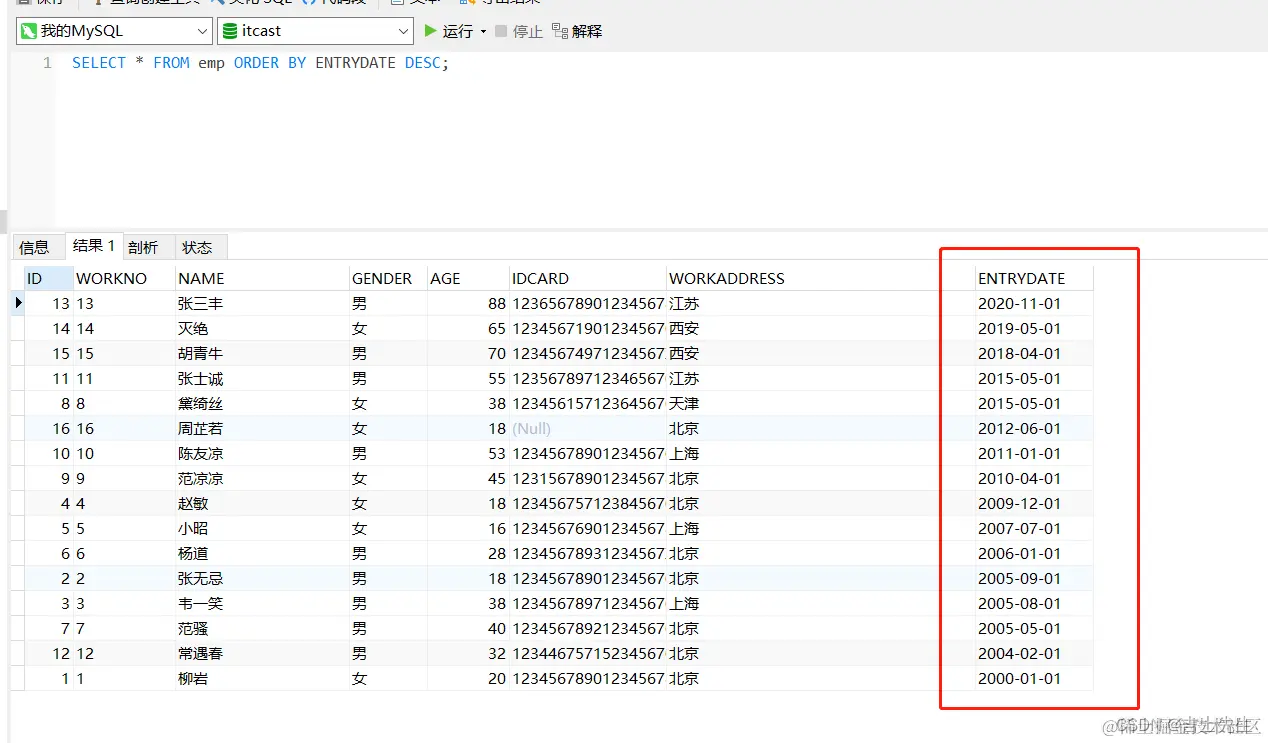The height and width of the screenshot is (743, 1268).
Task: Select the name cell 柳岩
Action: tap(262, 678)
